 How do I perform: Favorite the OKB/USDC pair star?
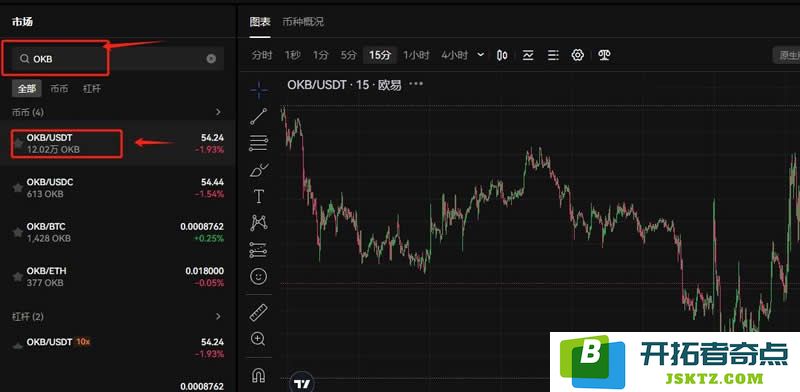tap(18, 188)
